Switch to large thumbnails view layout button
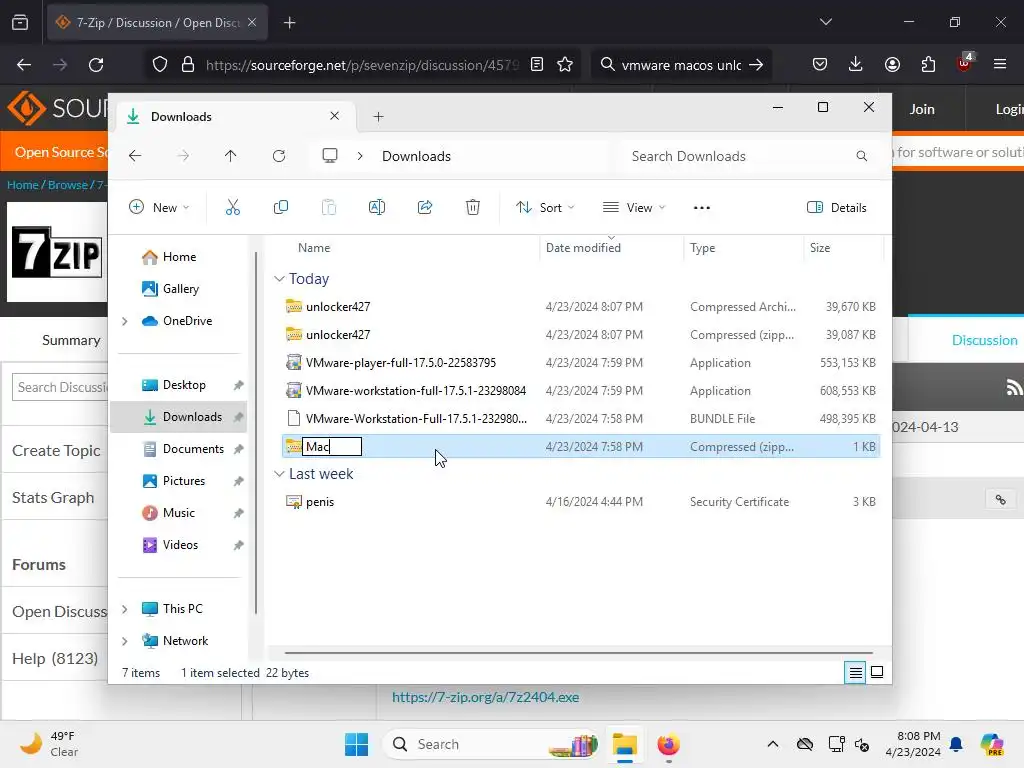The height and width of the screenshot is (768, 1024). tap(877, 672)
